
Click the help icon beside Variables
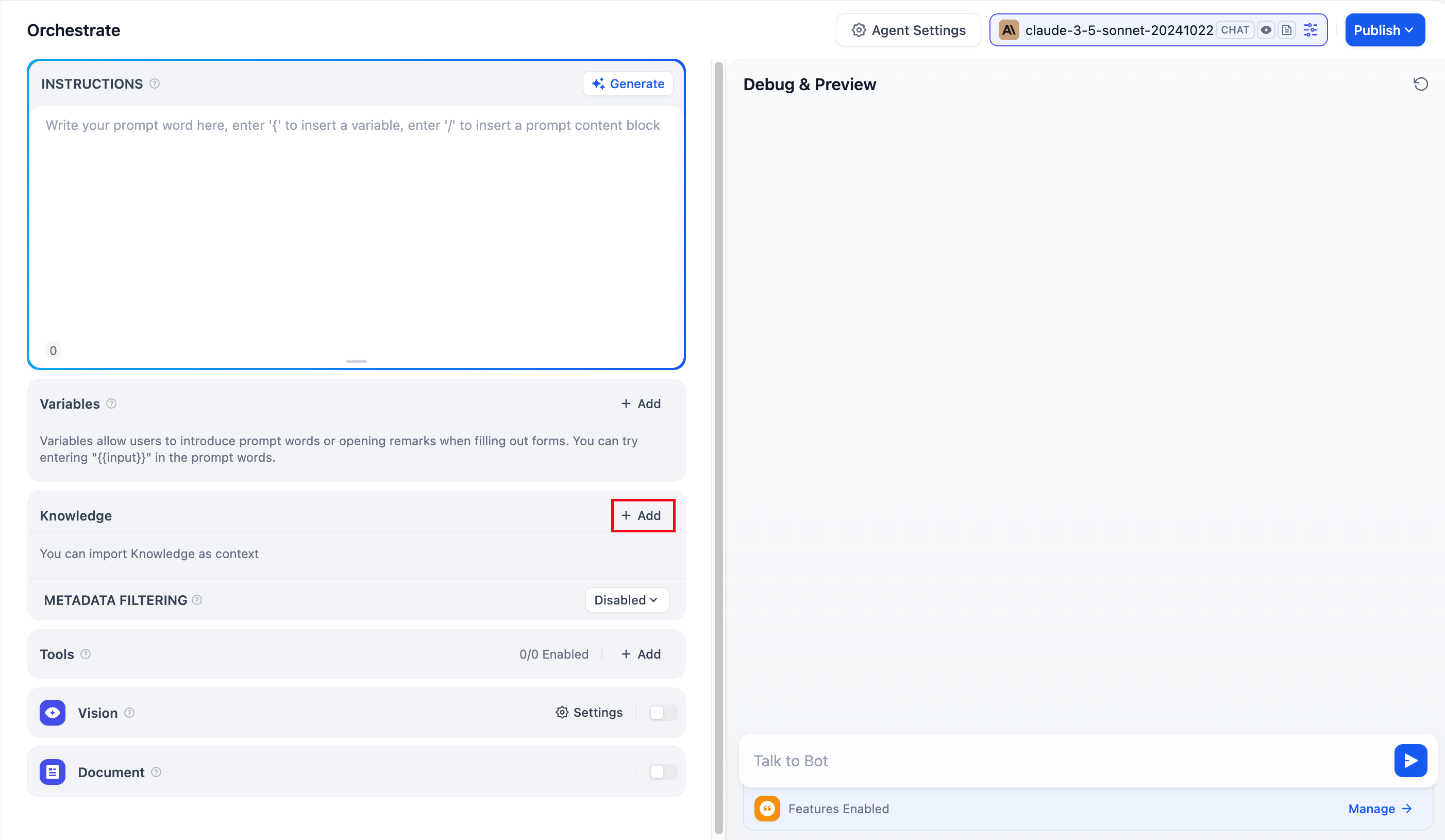tap(112, 404)
